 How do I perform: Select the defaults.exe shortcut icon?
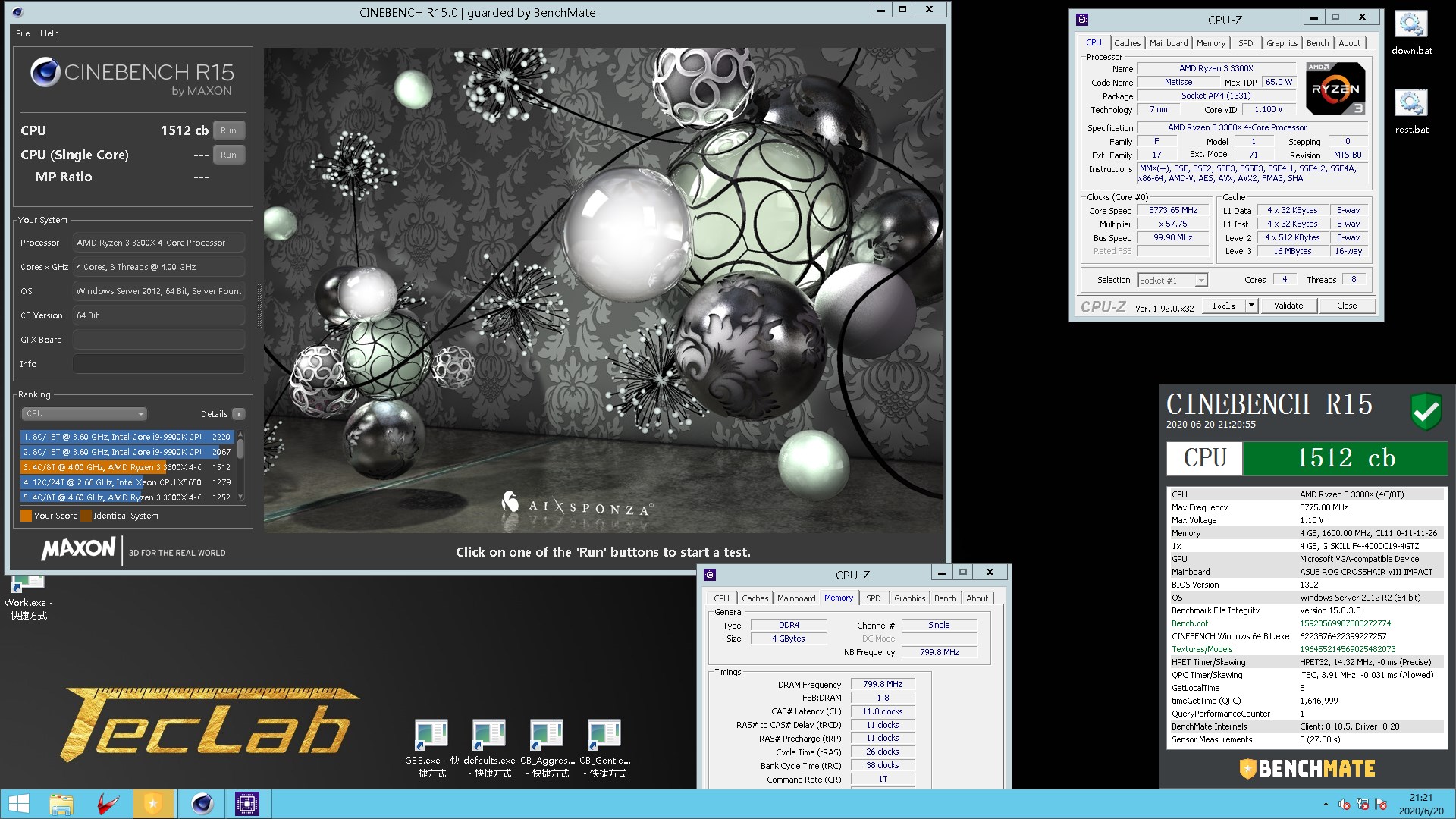489,748
